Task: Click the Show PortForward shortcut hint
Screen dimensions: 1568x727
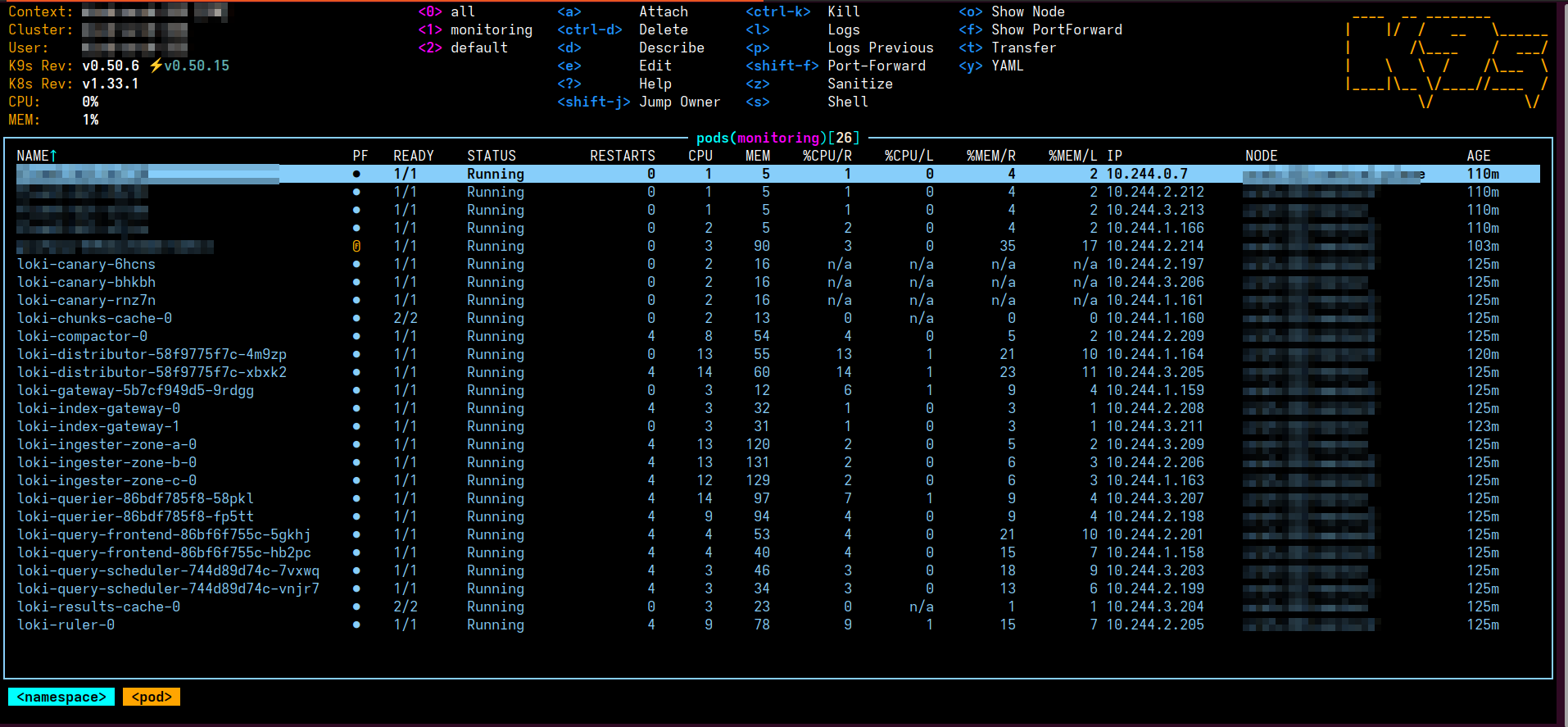Action: point(1056,30)
